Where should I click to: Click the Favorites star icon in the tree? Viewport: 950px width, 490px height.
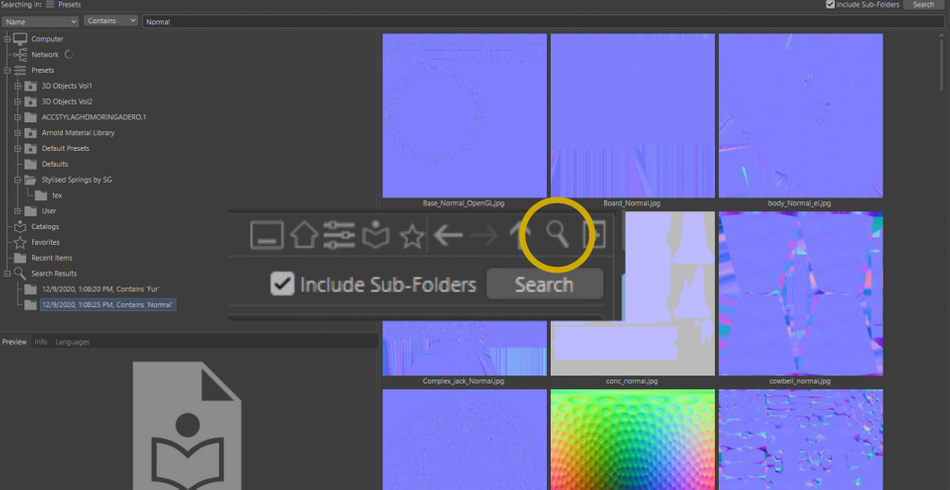point(21,242)
